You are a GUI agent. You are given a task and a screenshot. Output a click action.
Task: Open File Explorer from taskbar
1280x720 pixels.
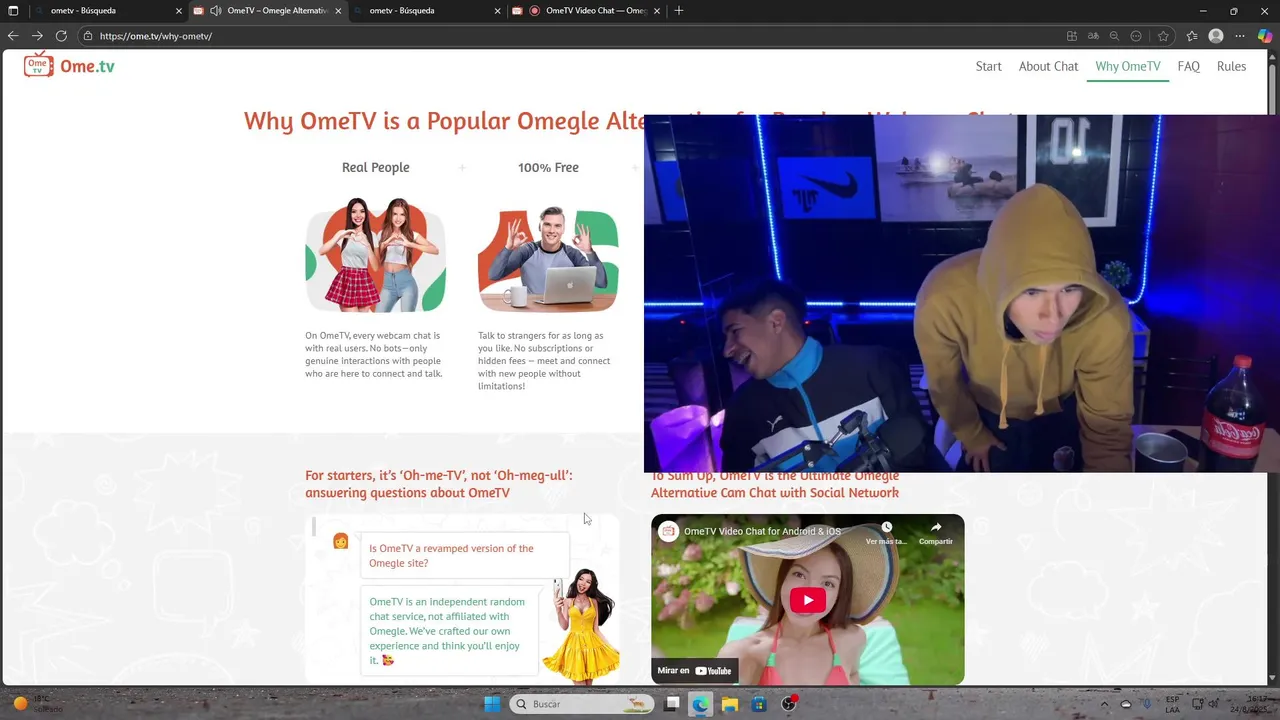point(729,704)
